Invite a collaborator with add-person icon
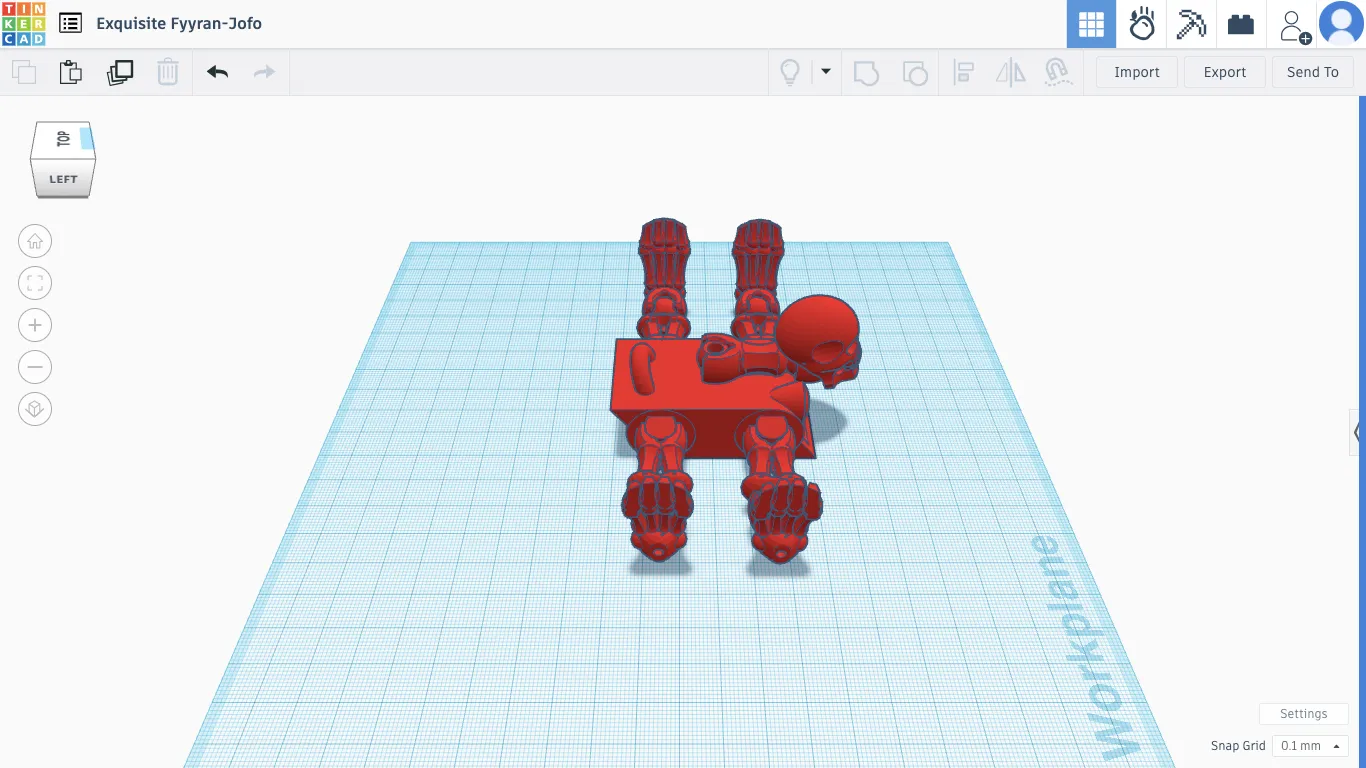Screen dimensions: 1366x768 (1293, 26)
